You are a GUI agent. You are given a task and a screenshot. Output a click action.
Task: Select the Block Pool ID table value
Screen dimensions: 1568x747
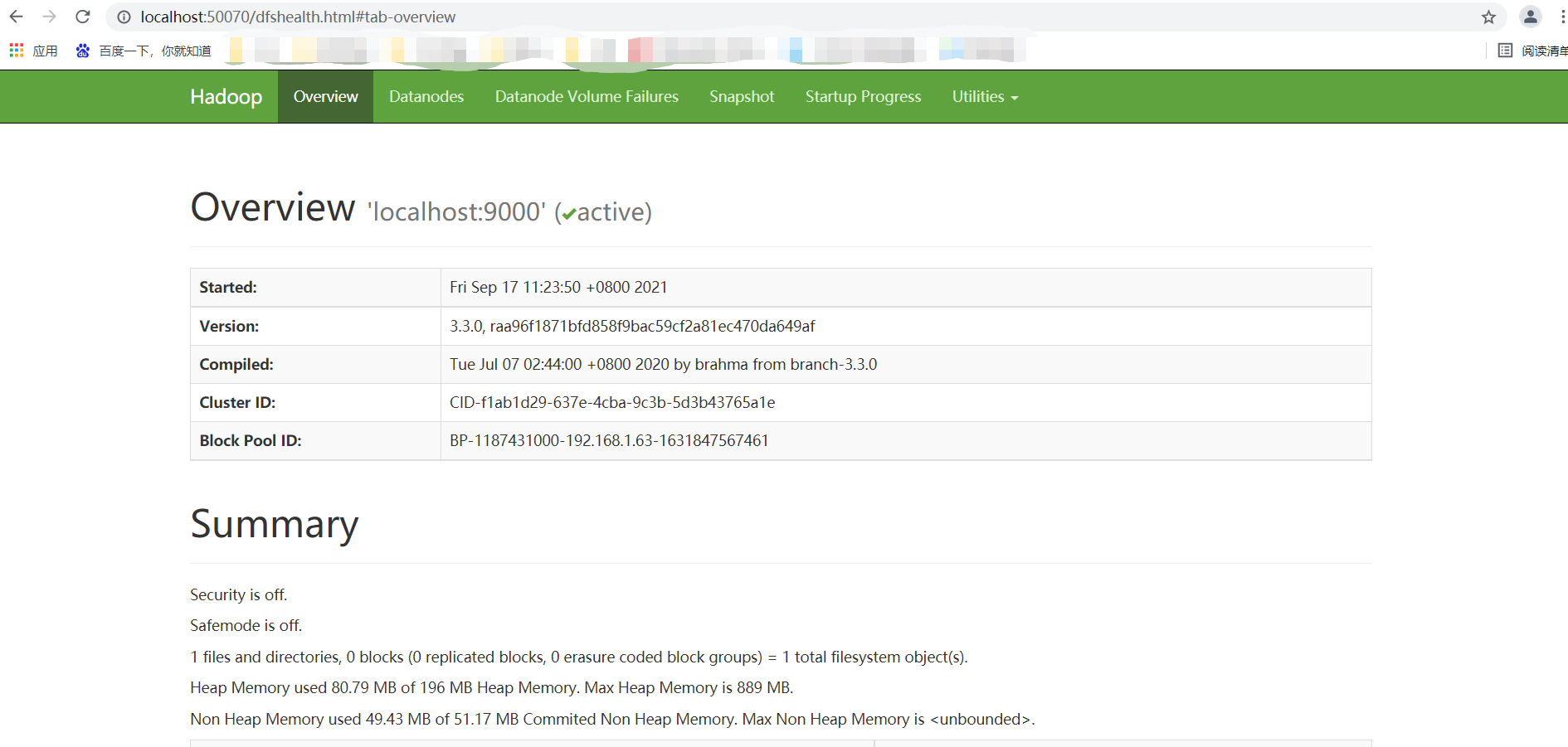[609, 440]
